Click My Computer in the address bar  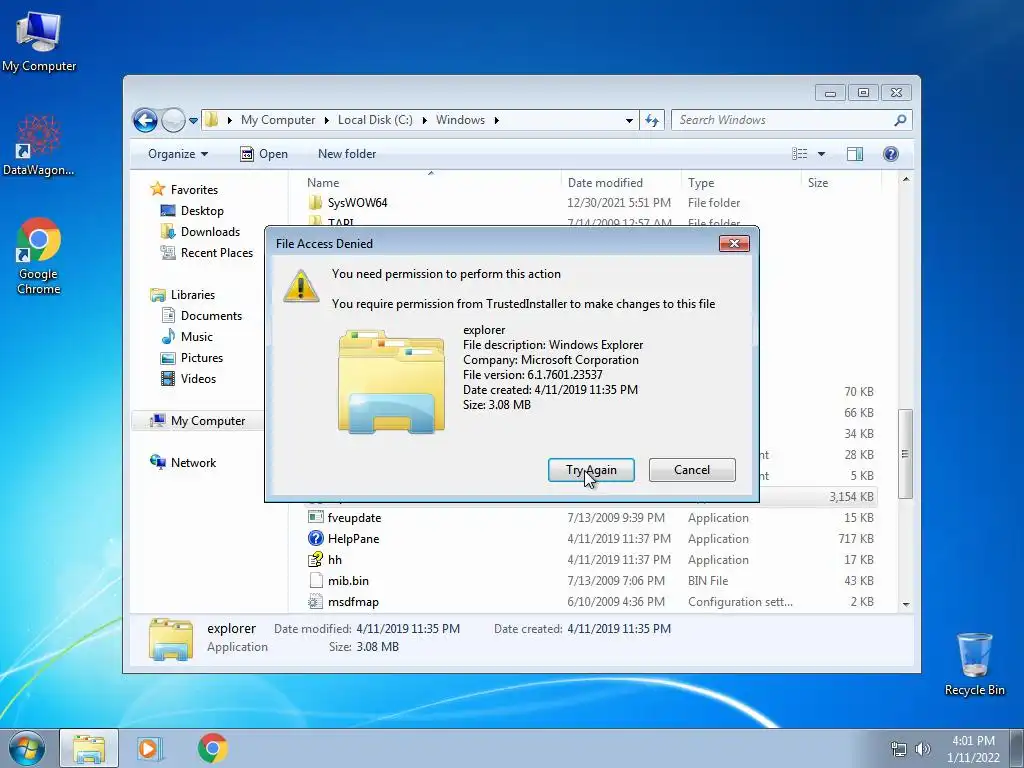pos(278,120)
